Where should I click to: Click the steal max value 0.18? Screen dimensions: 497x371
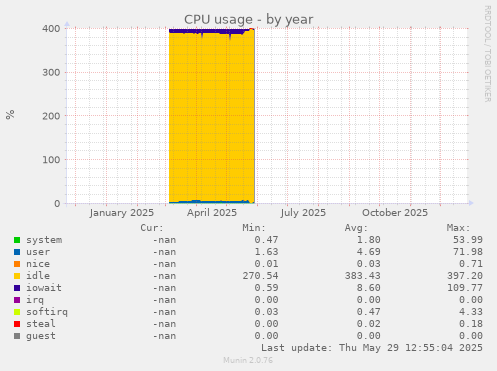click(471, 324)
